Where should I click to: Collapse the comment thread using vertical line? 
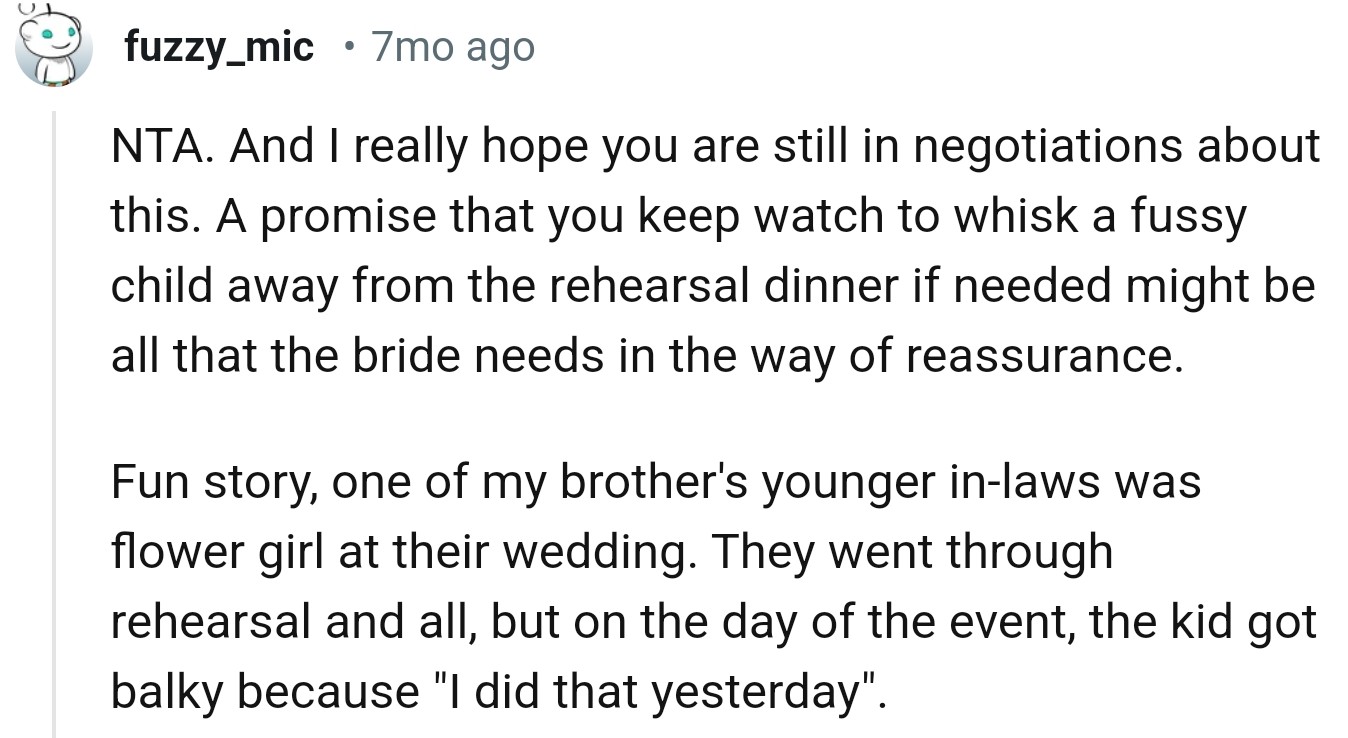coord(55,420)
